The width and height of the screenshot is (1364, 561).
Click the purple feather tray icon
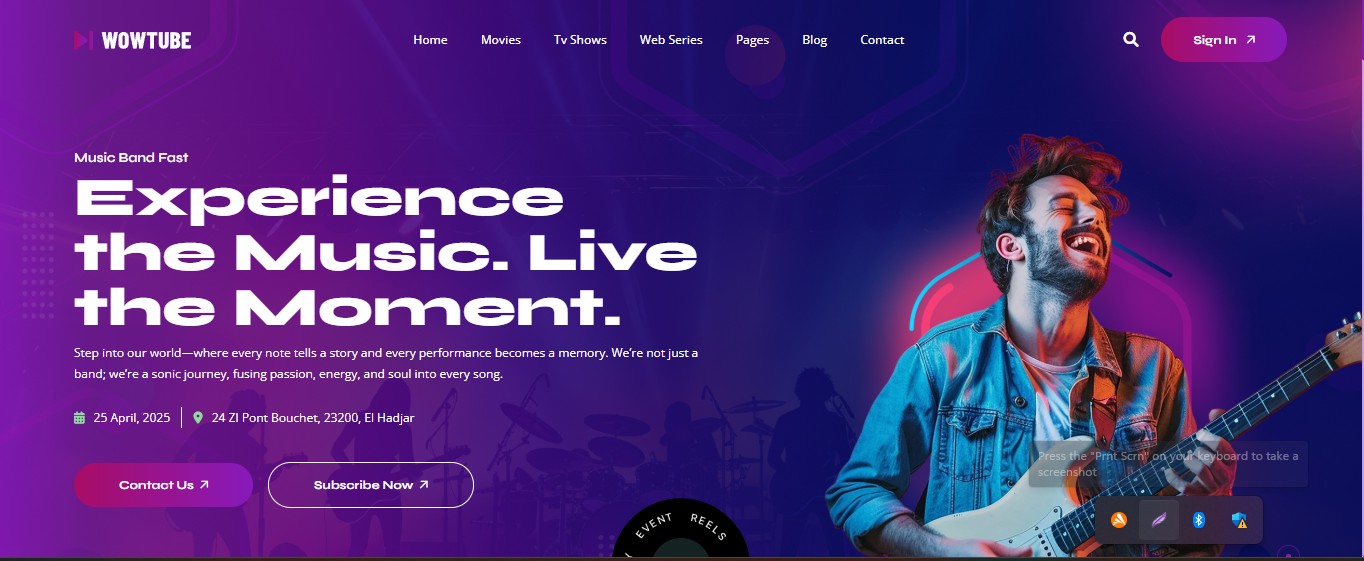pyautogui.click(x=1159, y=520)
